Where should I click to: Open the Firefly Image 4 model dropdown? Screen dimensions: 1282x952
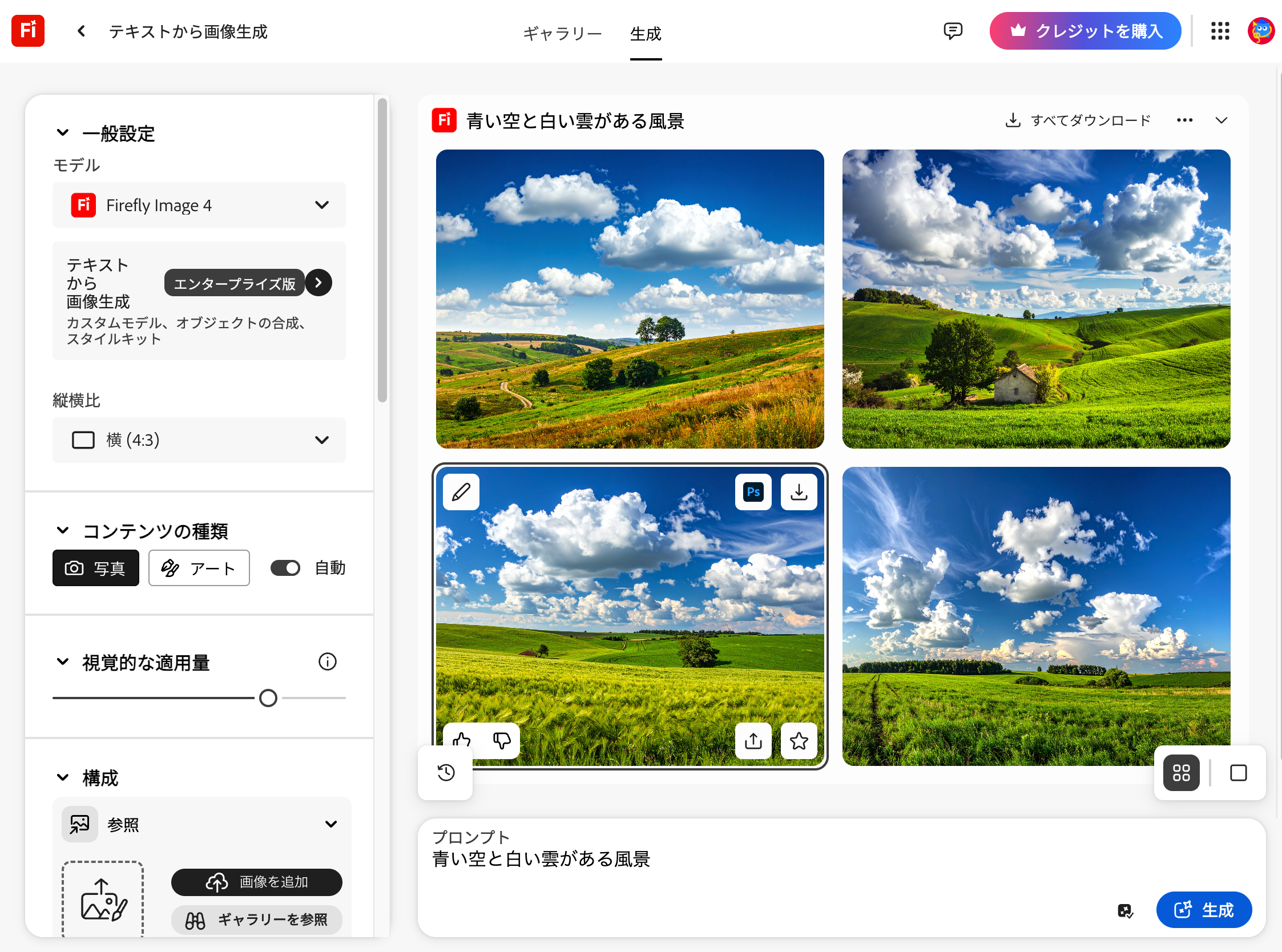point(199,205)
